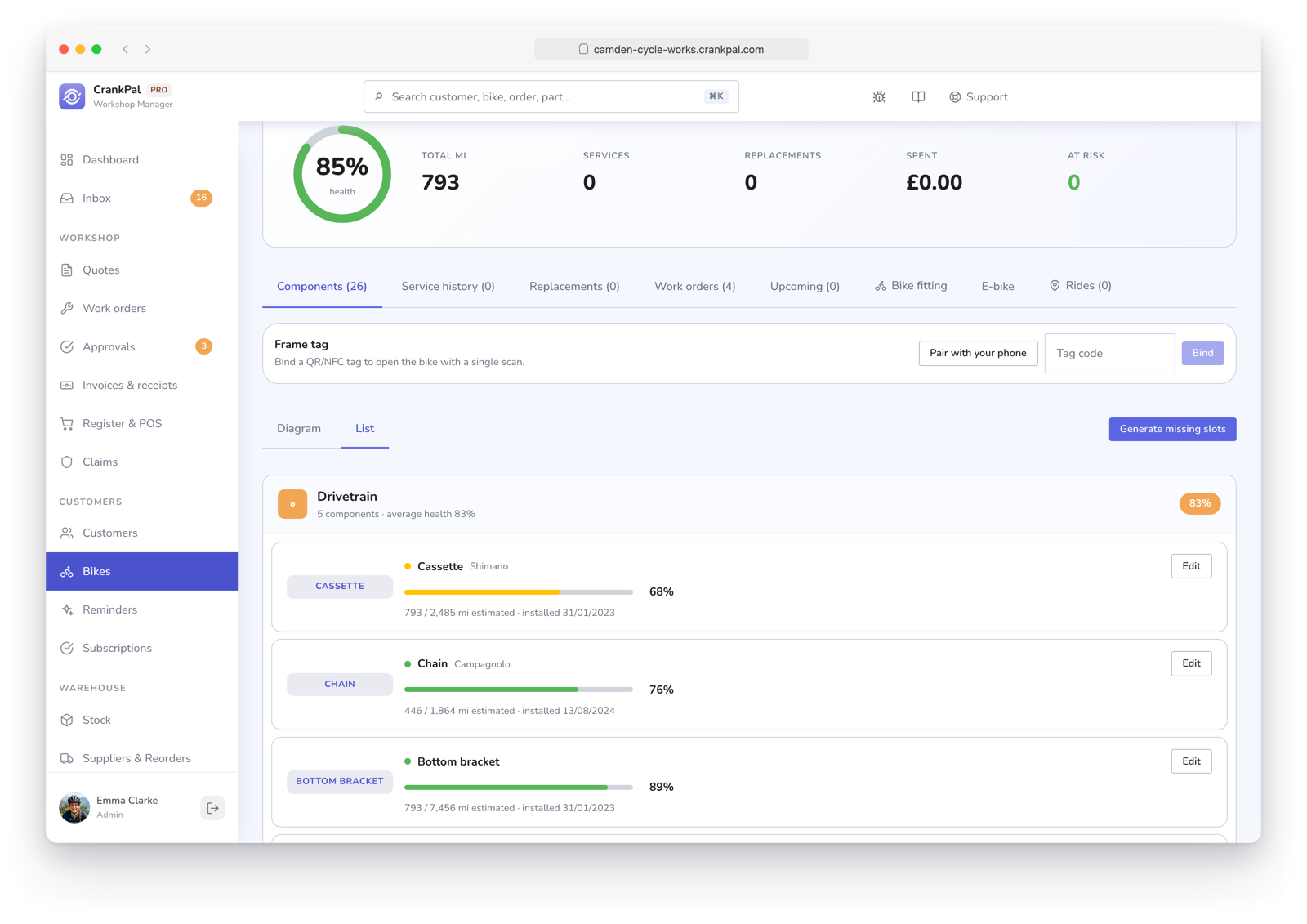The height and width of the screenshot is (924, 1307).
Task: Open Work orders (4) tab
Action: tap(695, 287)
